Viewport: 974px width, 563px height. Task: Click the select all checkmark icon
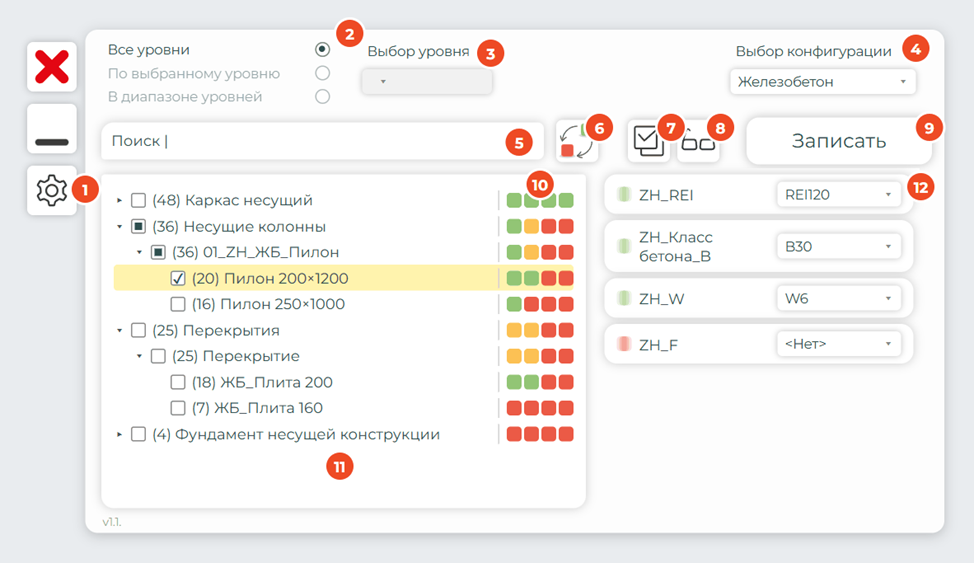[x=649, y=141]
